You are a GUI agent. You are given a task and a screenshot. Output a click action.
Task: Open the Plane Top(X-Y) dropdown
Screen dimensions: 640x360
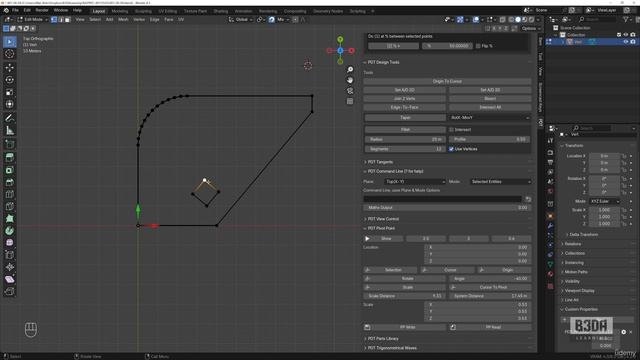coord(415,182)
